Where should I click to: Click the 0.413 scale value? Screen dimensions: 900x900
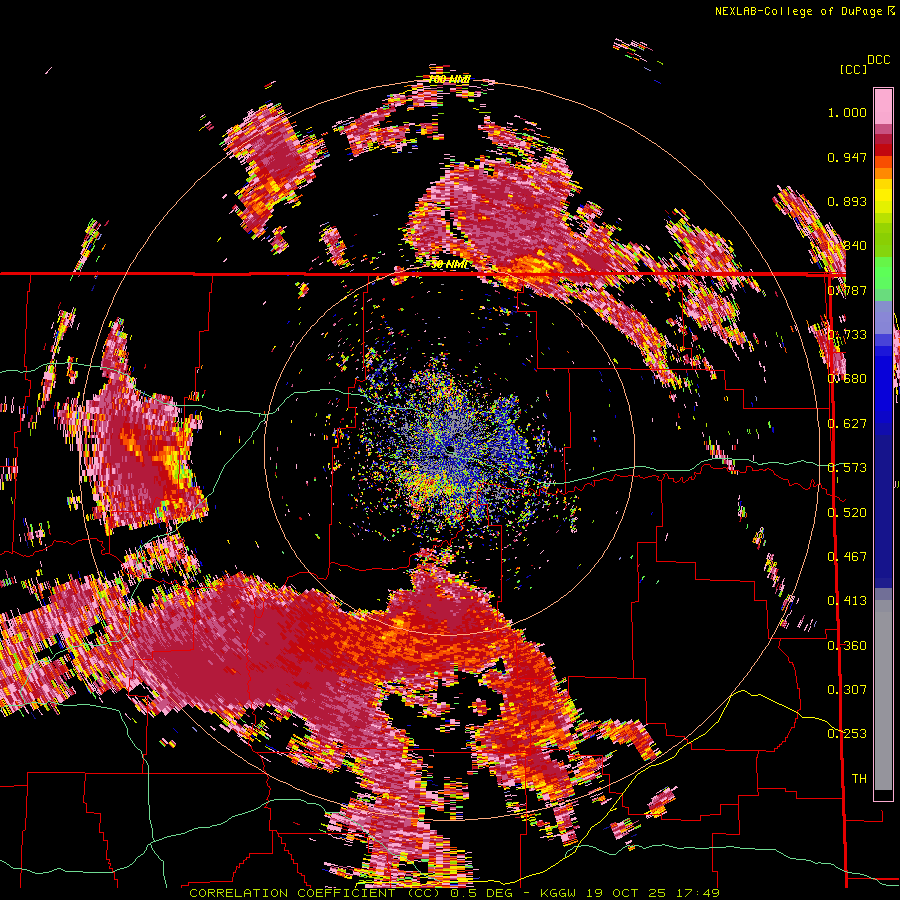847,601
